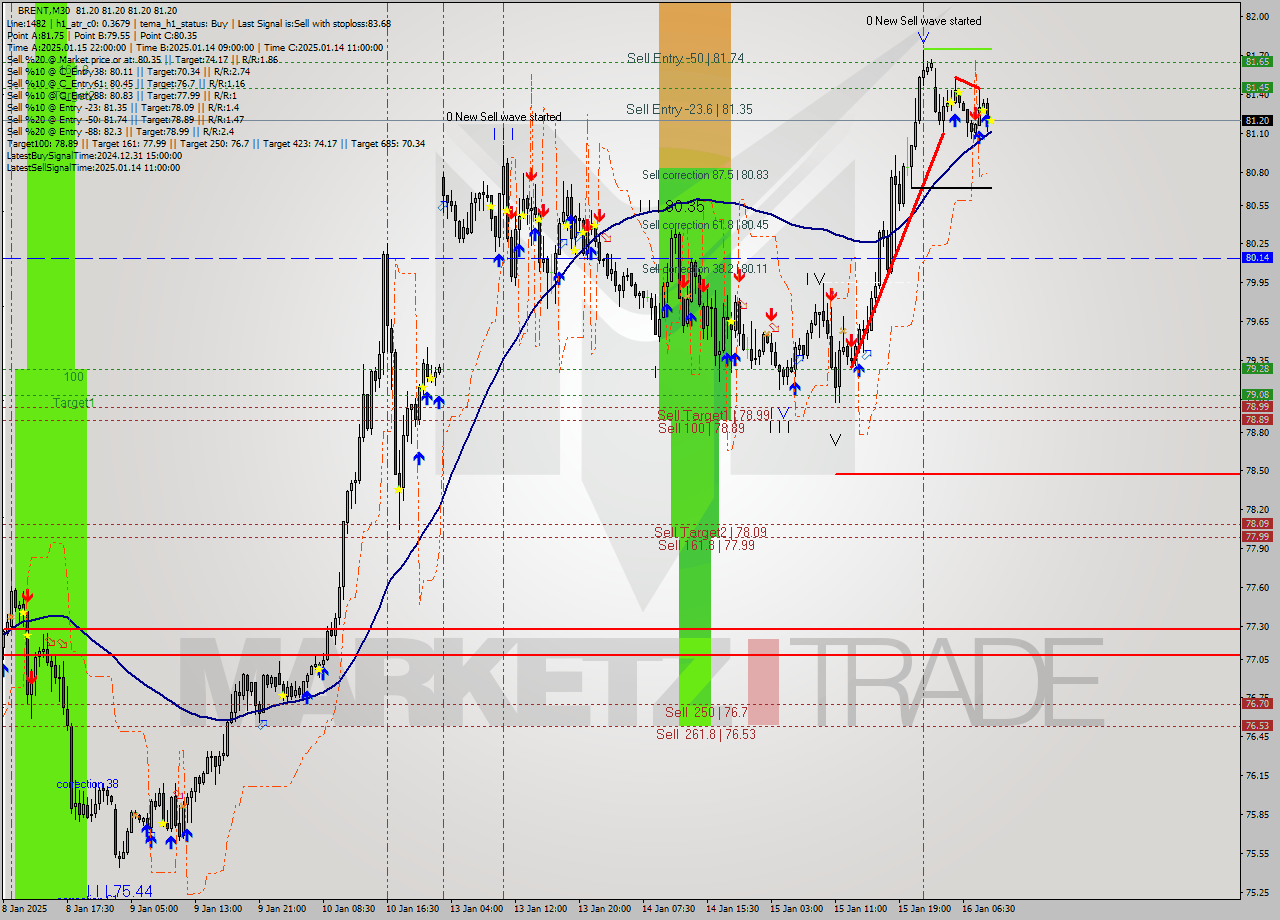Viewport: 1280px width, 920px height.
Task: Click the '15 Jan 03:00' time label
Action: point(796,909)
